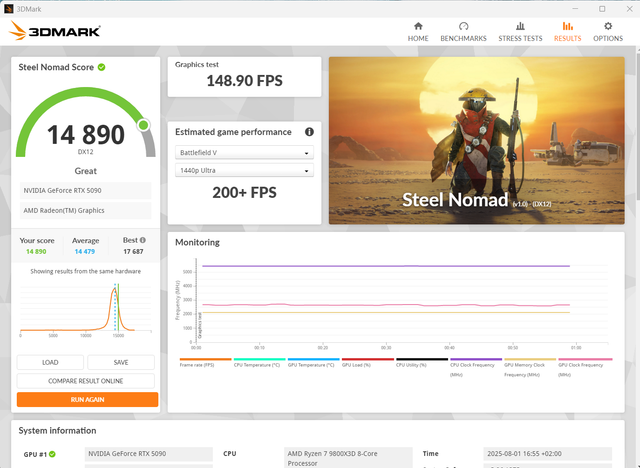This screenshot has width=640, height=468.
Task: Open the Options tab
Action: point(608,32)
